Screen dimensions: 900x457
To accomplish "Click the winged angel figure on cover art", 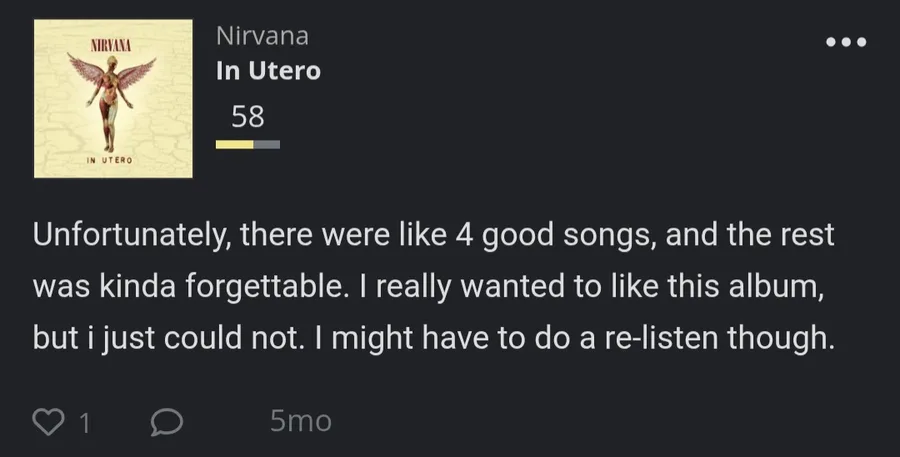I will (x=111, y=100).
